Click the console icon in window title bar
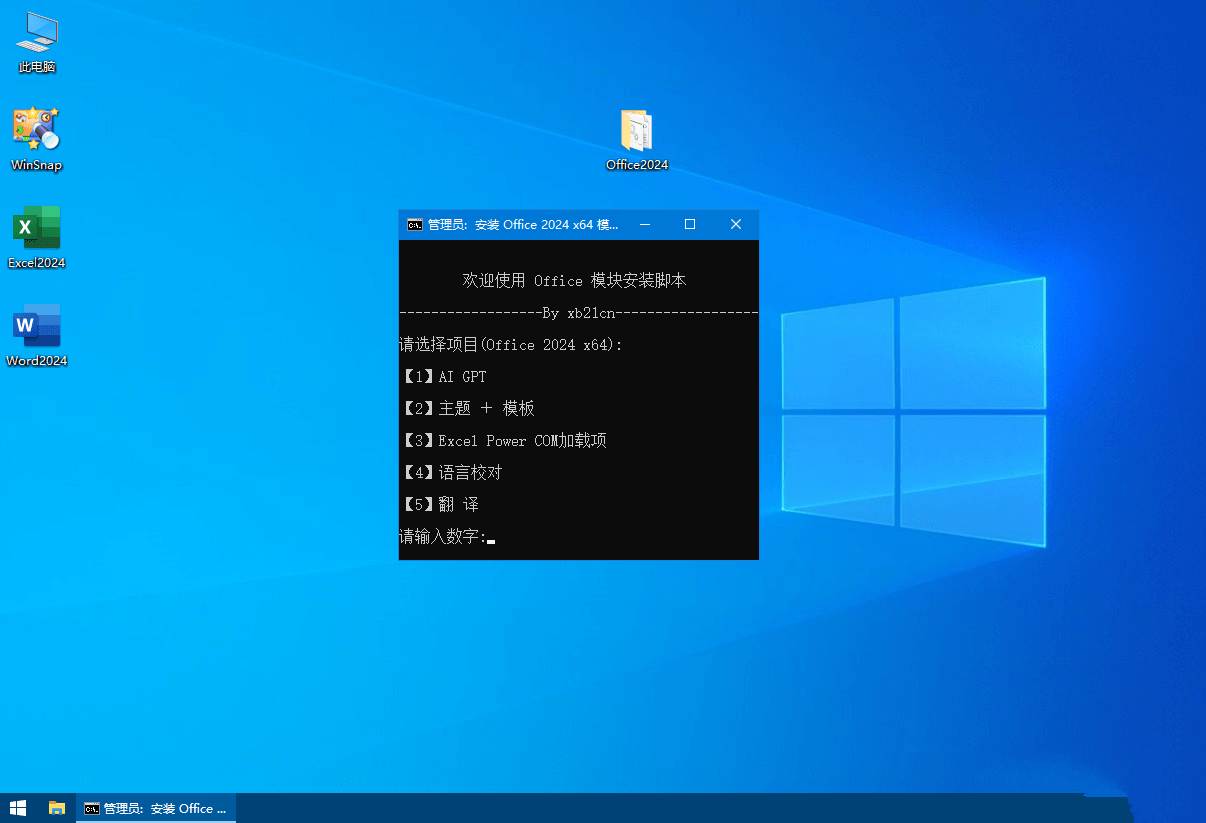 coord(414,225)
